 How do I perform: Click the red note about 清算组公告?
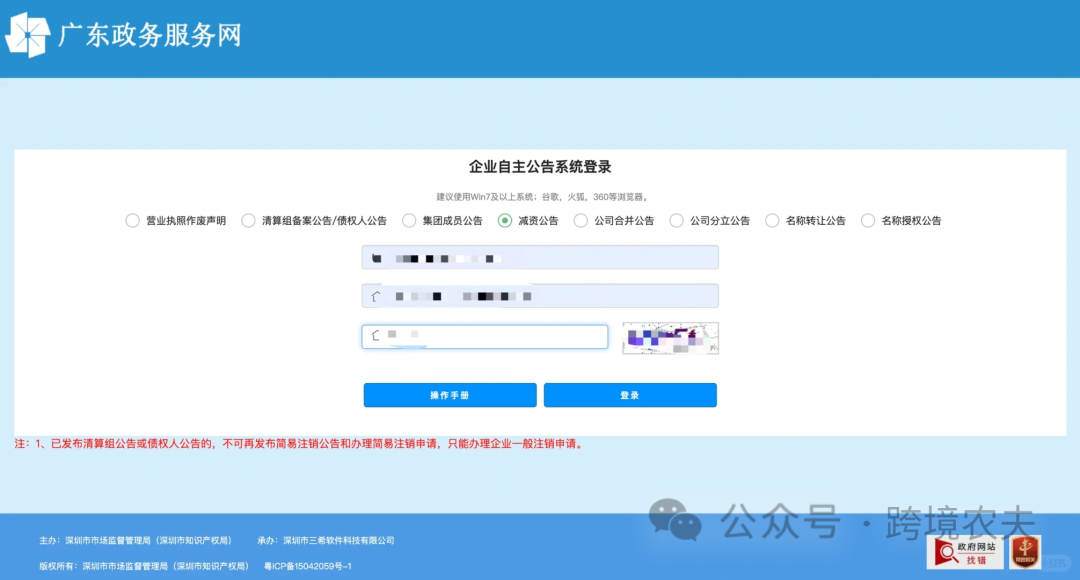(x=300, y=444)
